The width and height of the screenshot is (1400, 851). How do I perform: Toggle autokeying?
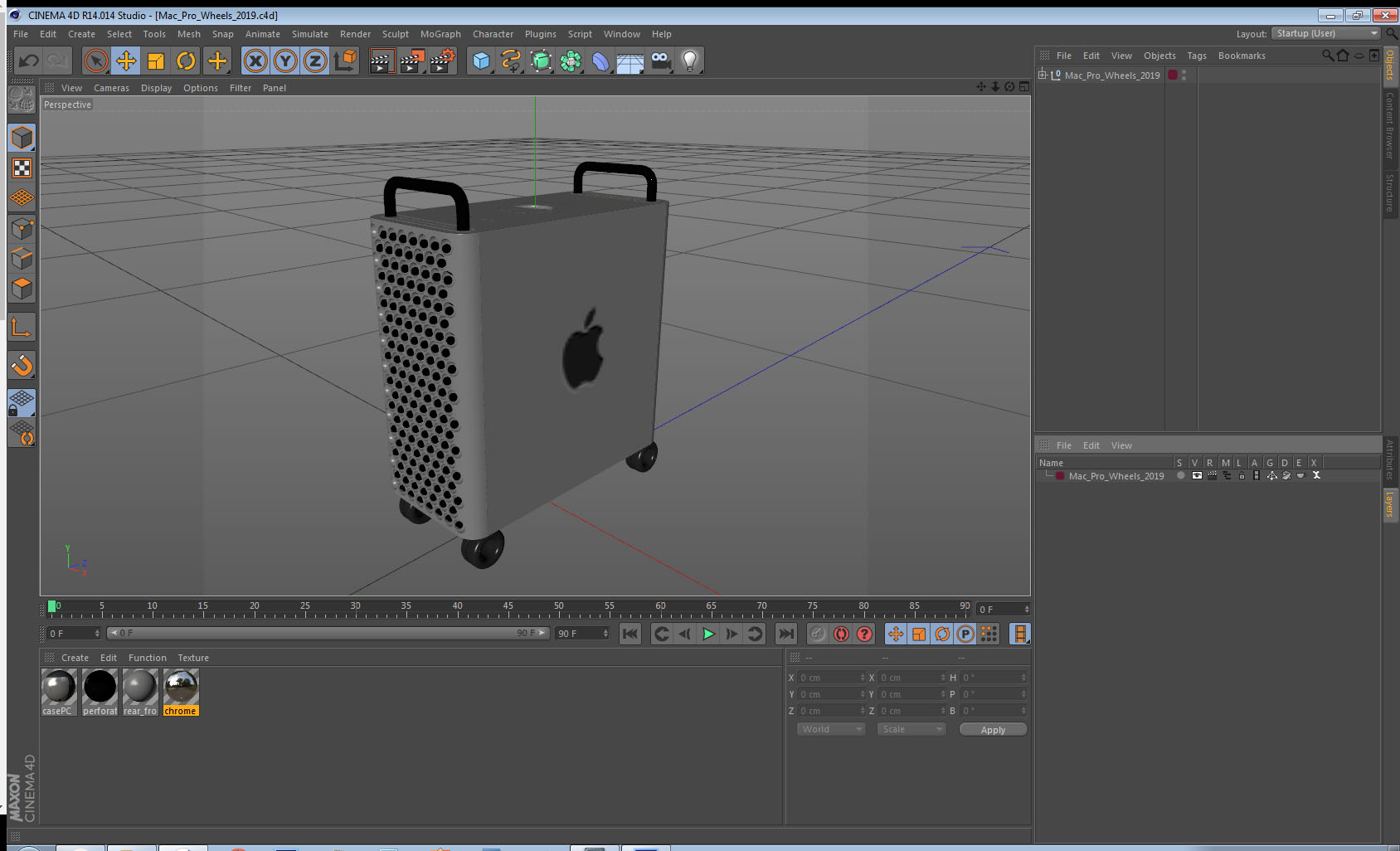(841, 634)
